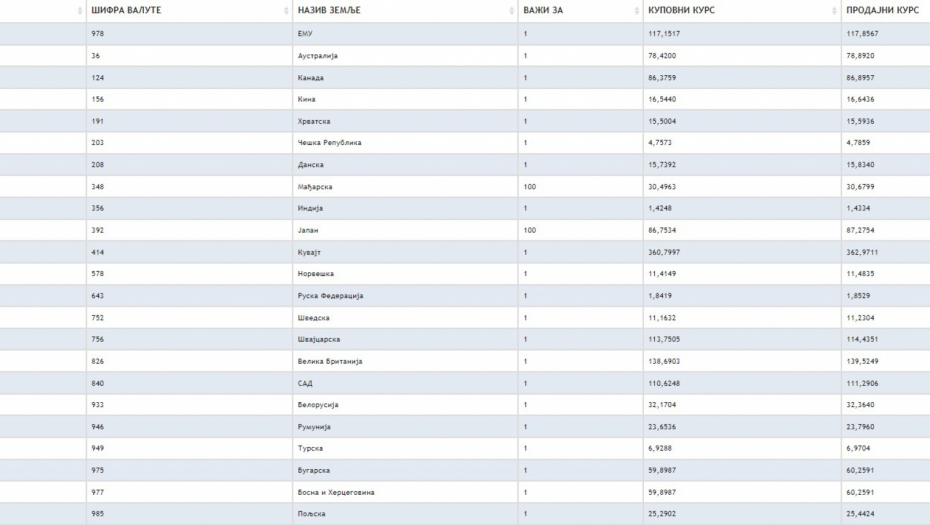This screenshot has height=525, width=930.
Task: Click currency code 124 for Канада
Action: point(97,78)
